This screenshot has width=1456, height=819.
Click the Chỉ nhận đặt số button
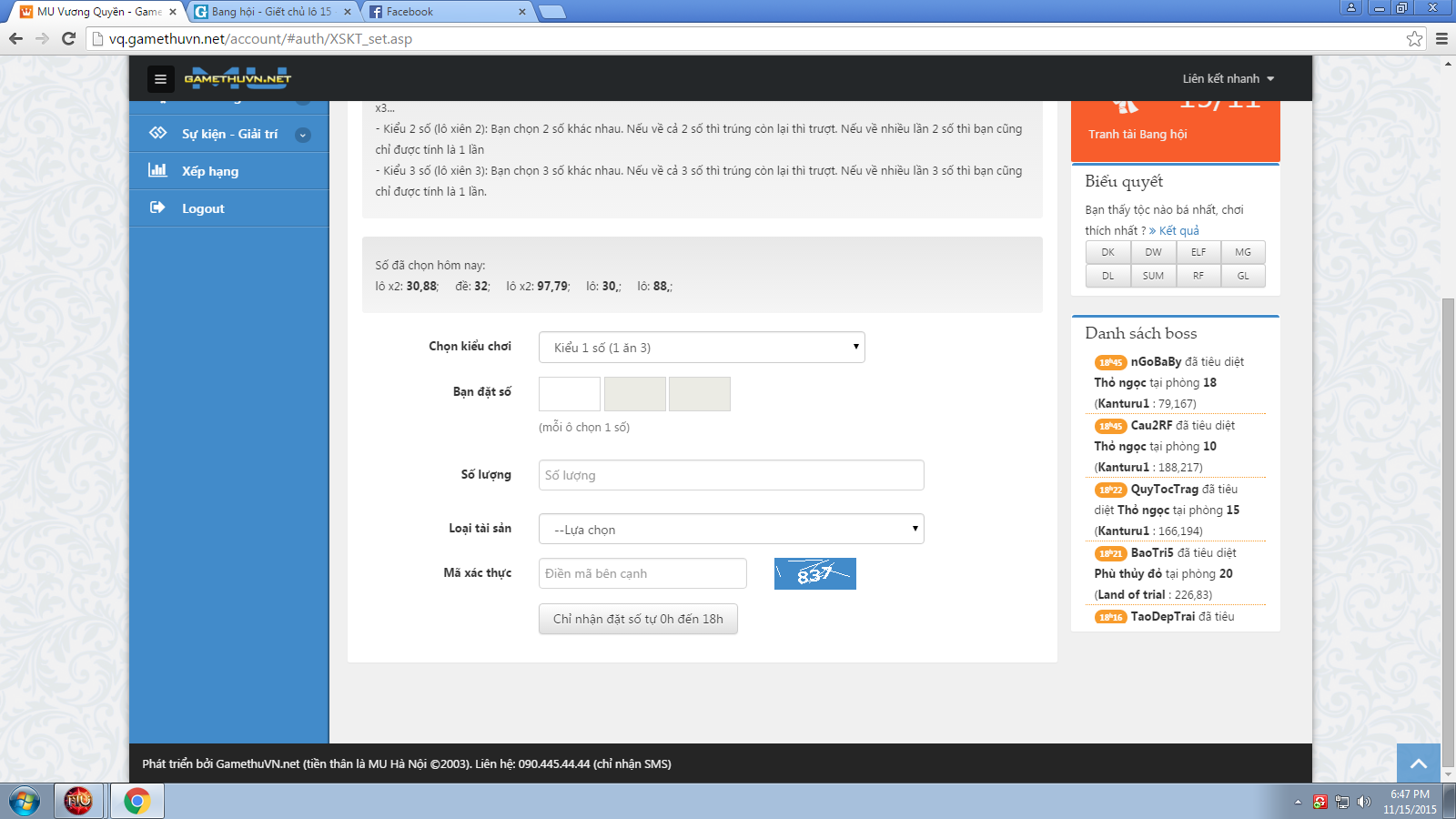638,619
